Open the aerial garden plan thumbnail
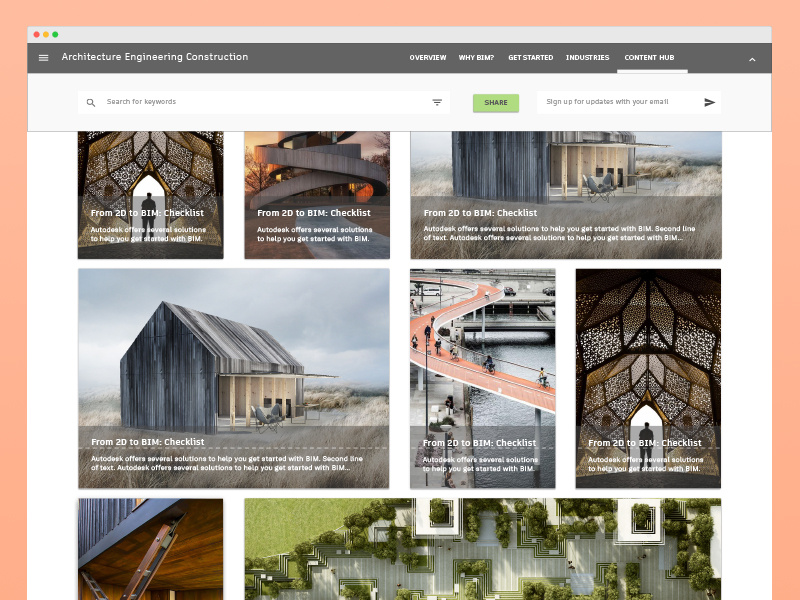The height and width of the screenshot is (600, 800). [x=482, y=549]
